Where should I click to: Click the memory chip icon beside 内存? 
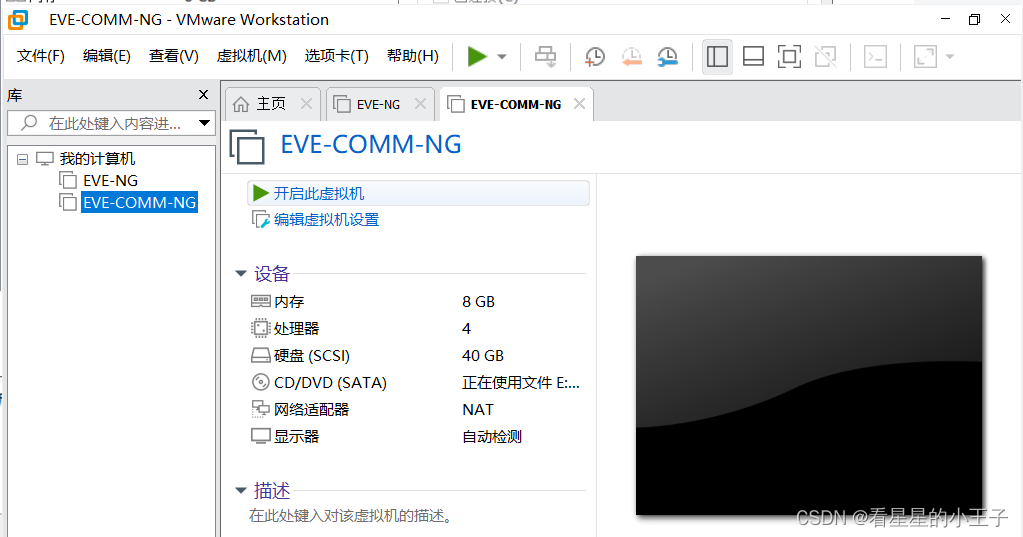tap(260, 301)
